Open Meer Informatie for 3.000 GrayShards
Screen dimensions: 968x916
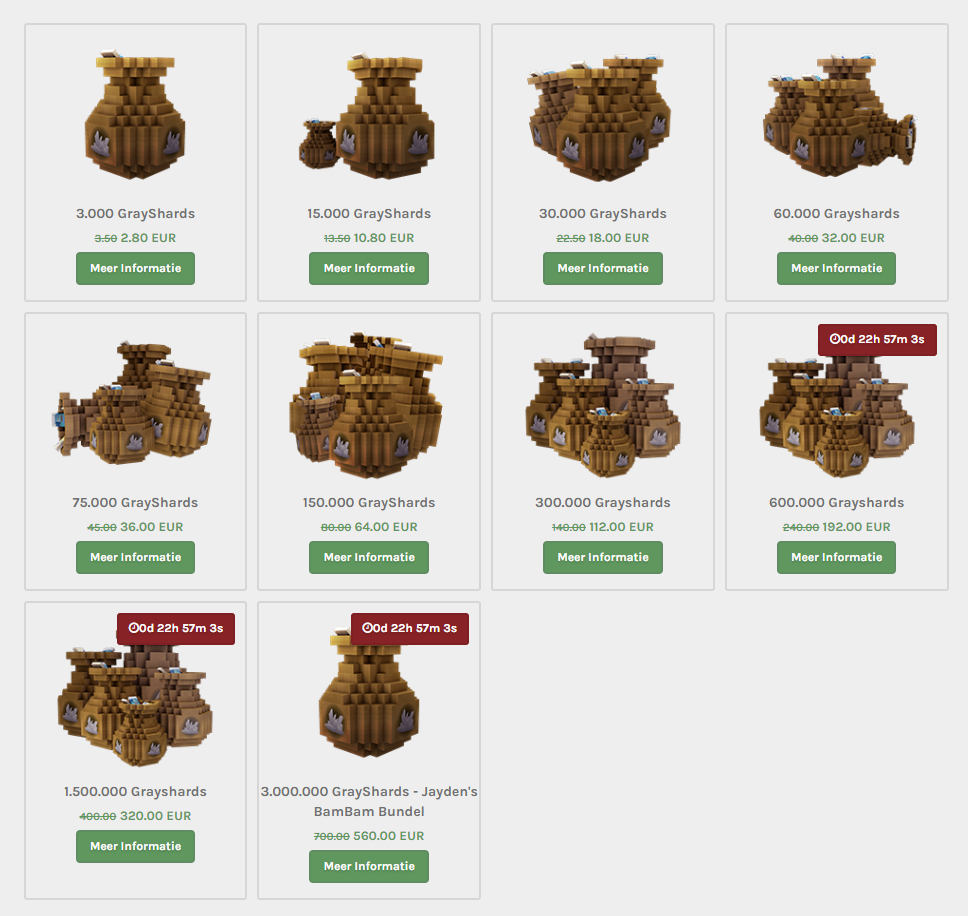coord(135,269)
